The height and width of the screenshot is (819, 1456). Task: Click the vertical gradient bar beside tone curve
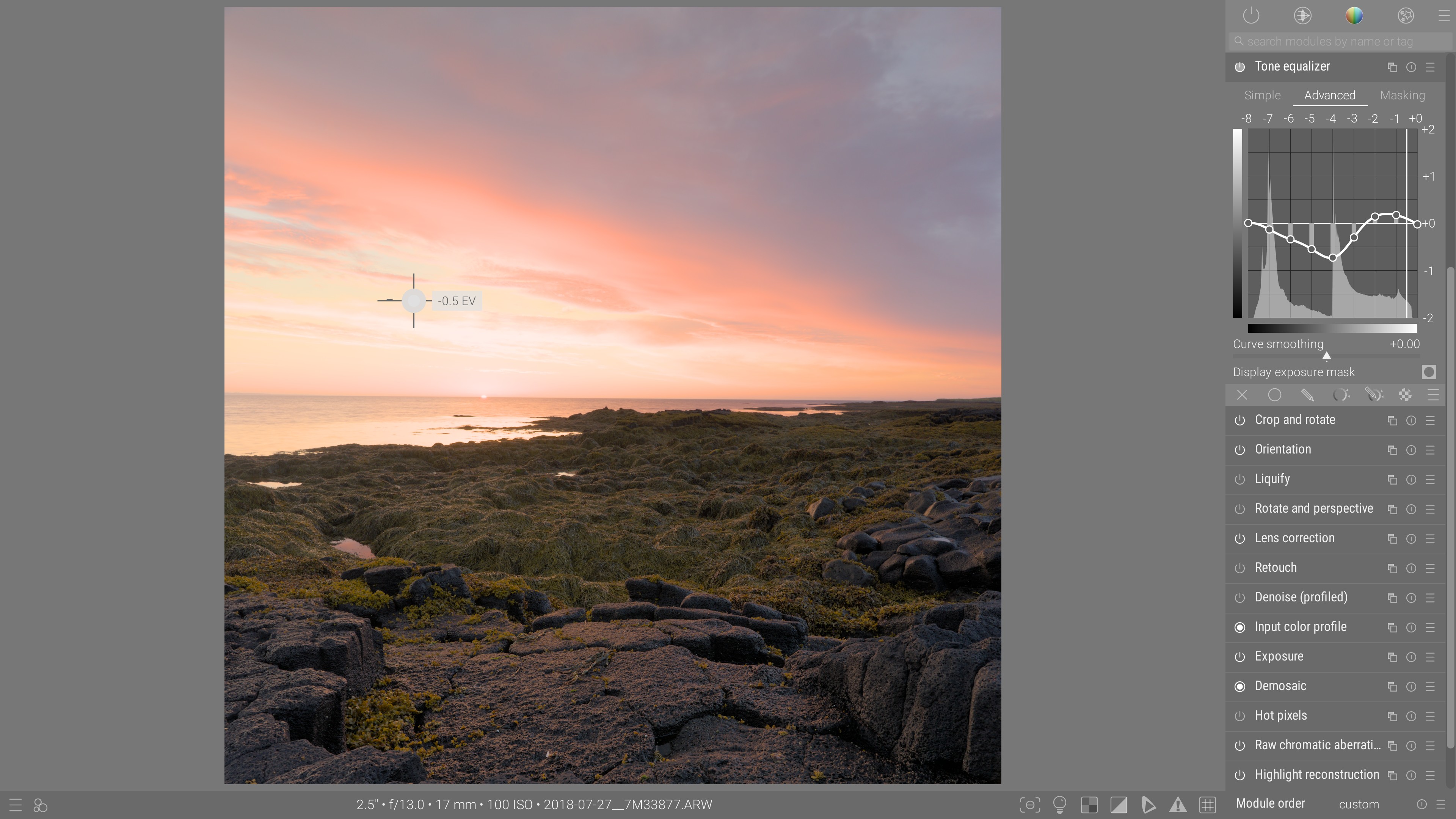(1237, 223)
